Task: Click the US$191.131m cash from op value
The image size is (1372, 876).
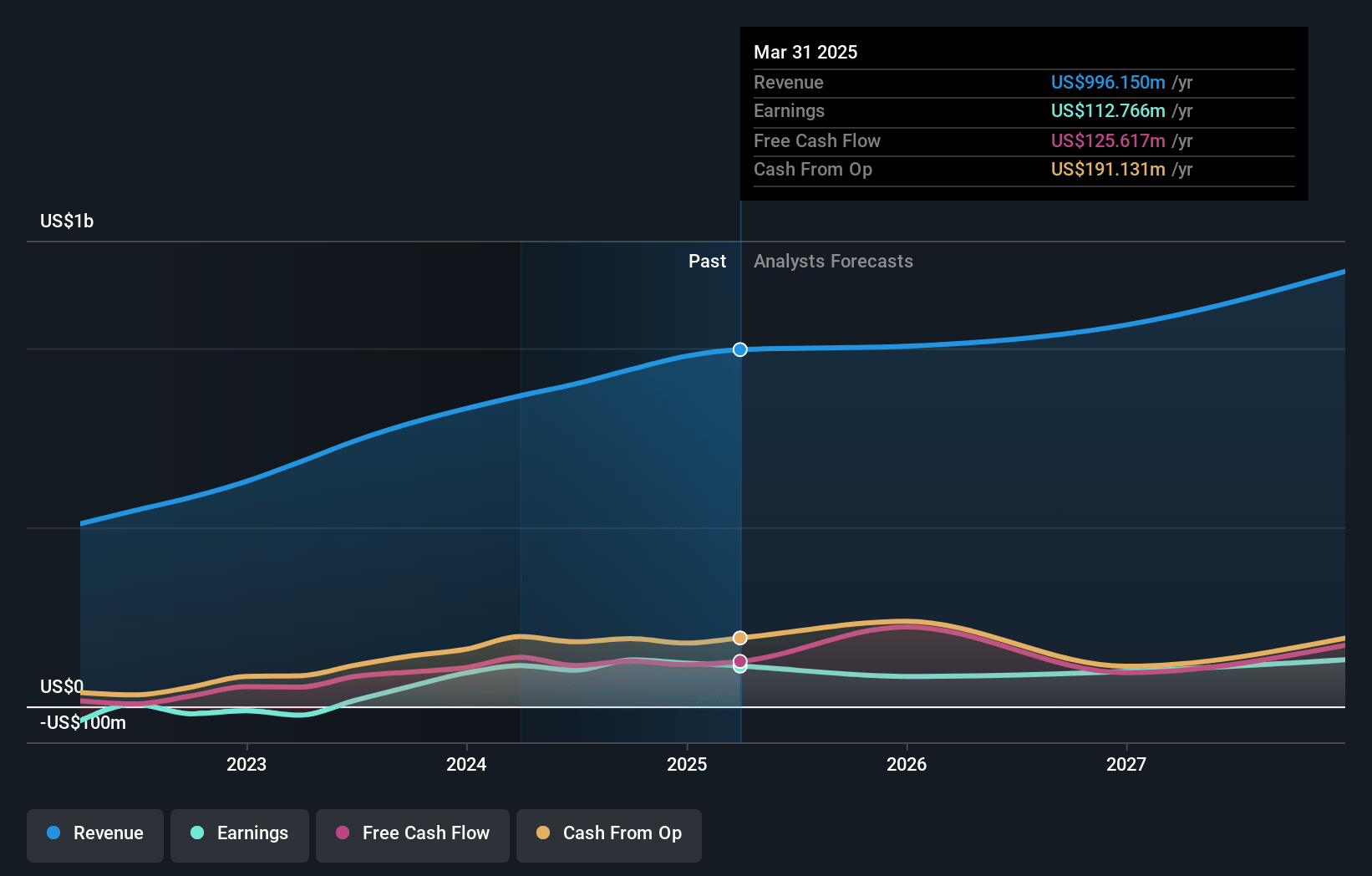Action: click(1108, 169)
